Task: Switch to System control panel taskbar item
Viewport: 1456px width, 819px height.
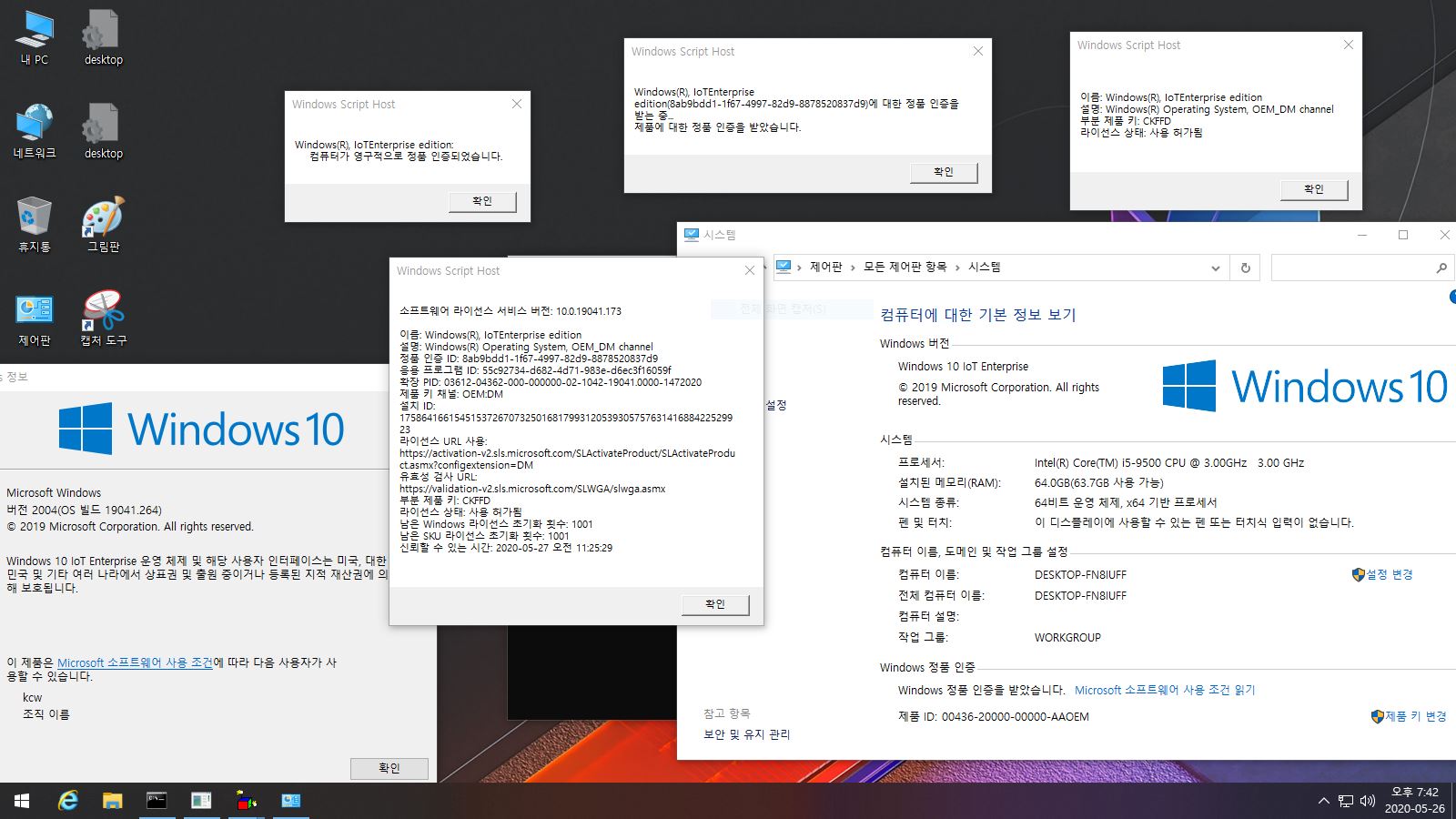Action: (290, 801)
